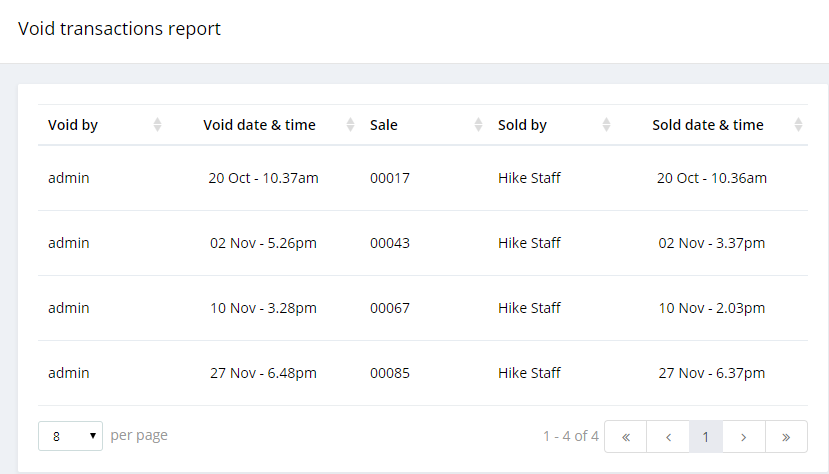Click sort arrows next to Void date & time

pyautogui.click(x=350, y=125)
